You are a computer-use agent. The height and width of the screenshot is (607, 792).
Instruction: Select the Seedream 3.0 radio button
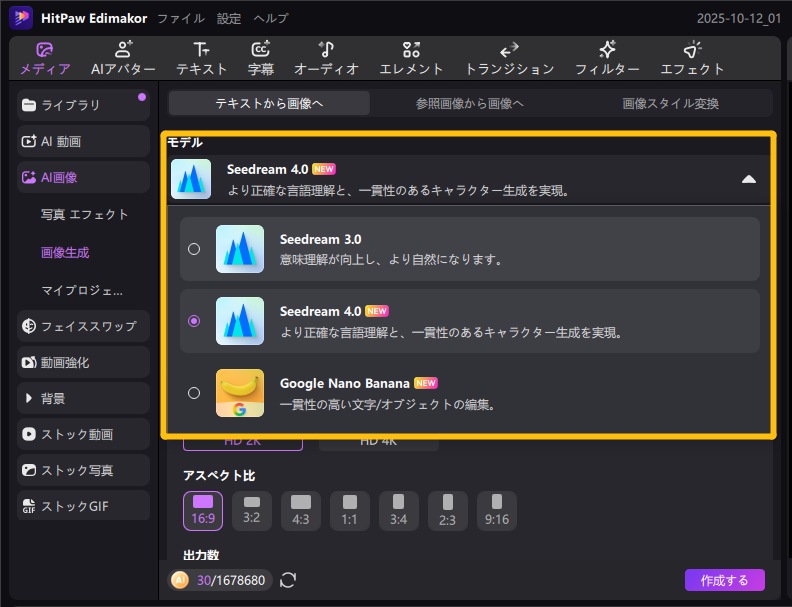(x=194, y=249)
